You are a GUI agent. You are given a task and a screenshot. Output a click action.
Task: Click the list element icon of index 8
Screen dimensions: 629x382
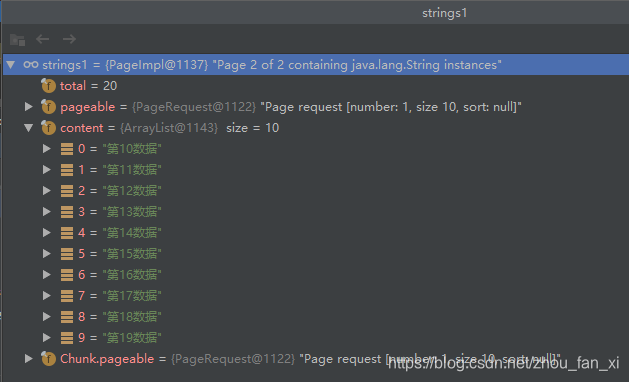pos(67,317)
